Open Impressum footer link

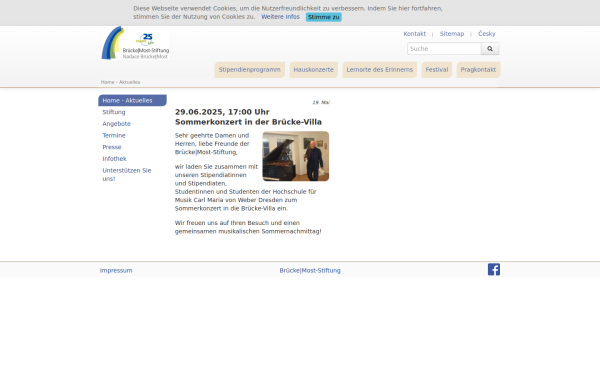(116, 271)
